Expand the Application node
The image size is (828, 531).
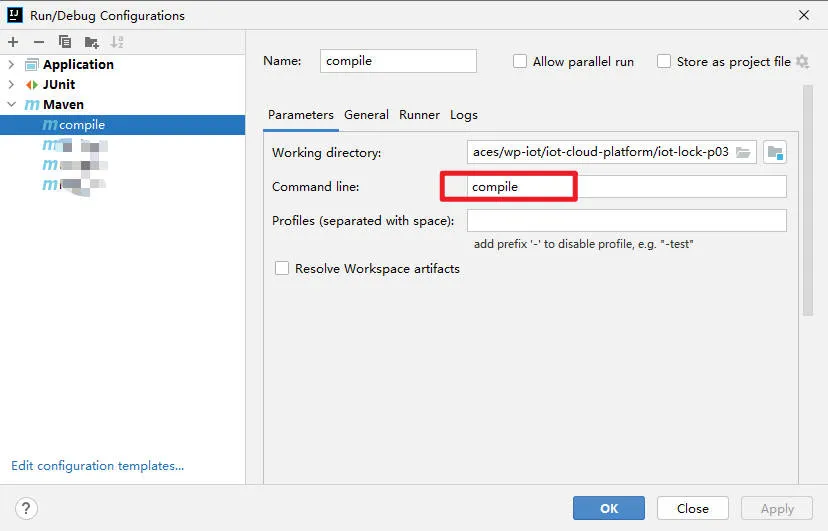[x=11, y=64]
